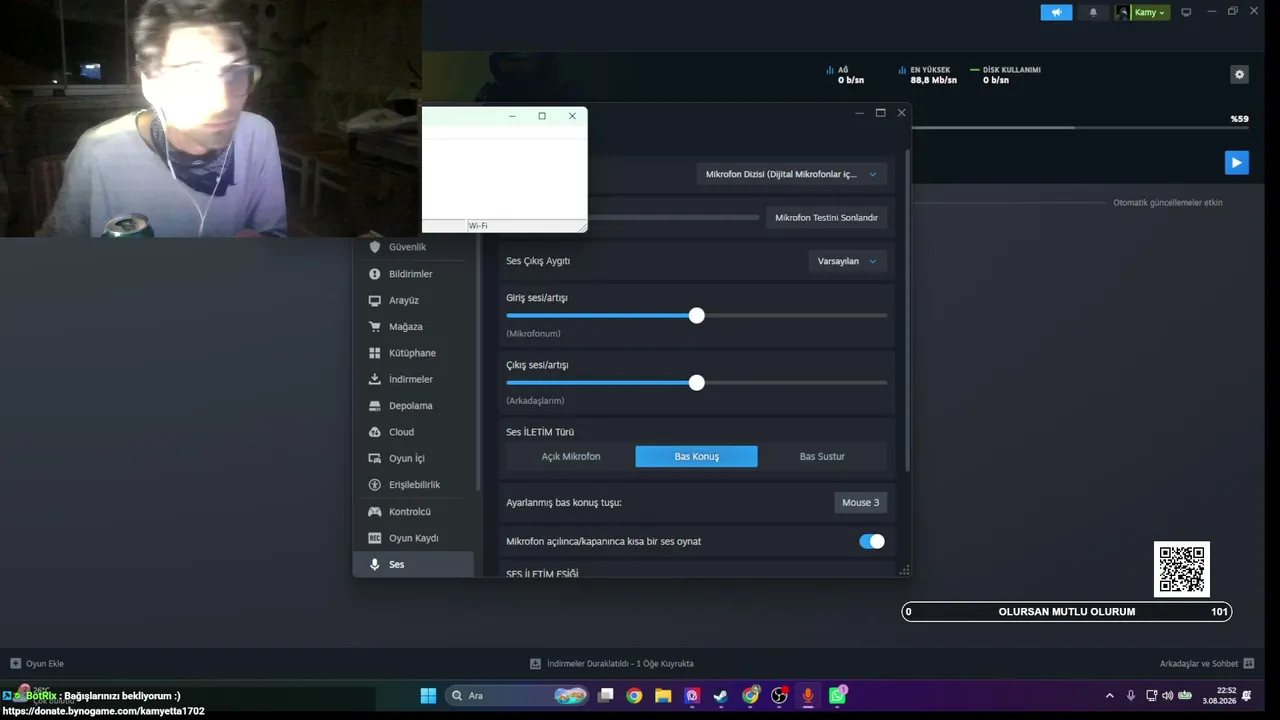Open Windows Start menu

(x=428, y=696)
